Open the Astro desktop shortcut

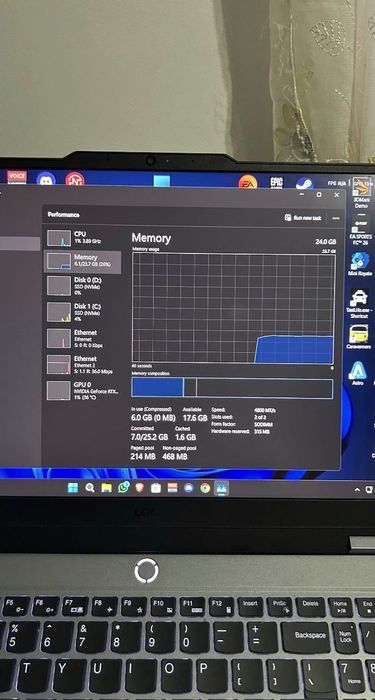(x=358, y=373)
